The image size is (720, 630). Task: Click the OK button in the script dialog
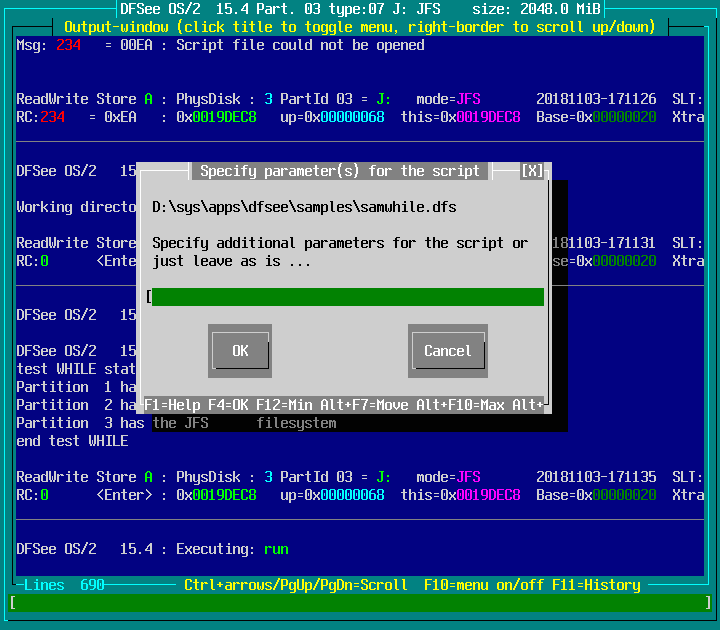click(240, 351)
